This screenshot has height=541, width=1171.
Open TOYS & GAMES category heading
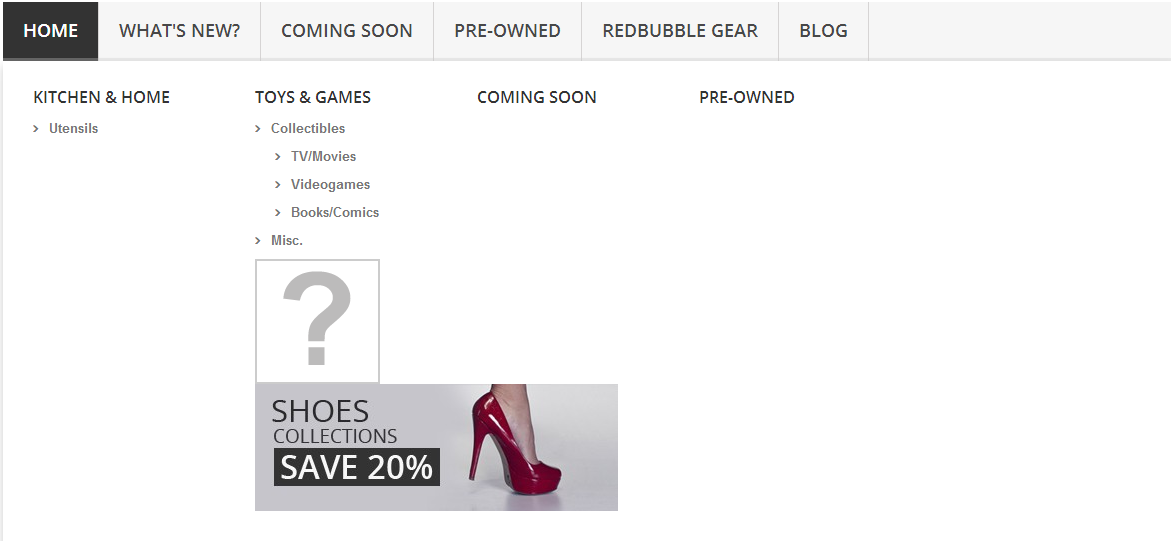pyautogui.click(x=312, y=97)
